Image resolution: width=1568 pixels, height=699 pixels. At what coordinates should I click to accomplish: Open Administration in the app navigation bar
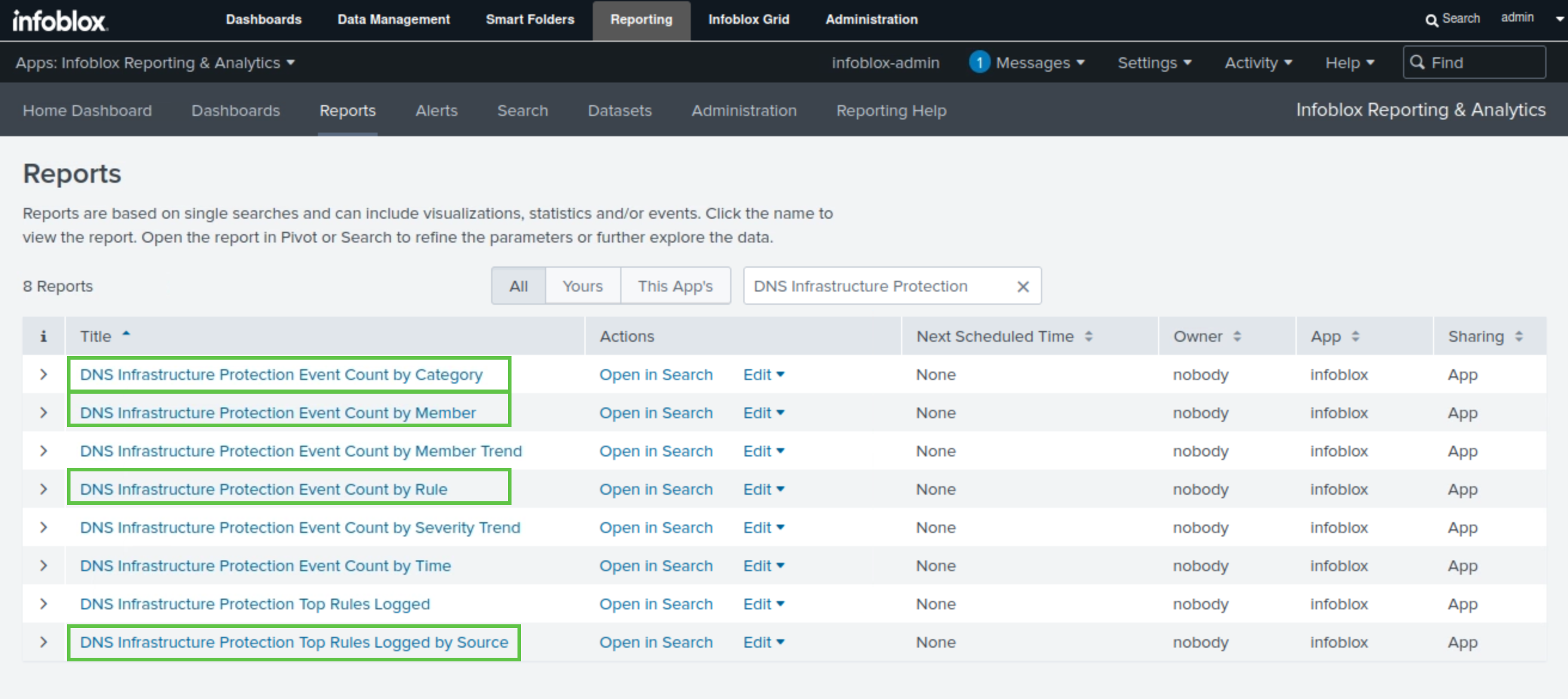pos(744,111)
